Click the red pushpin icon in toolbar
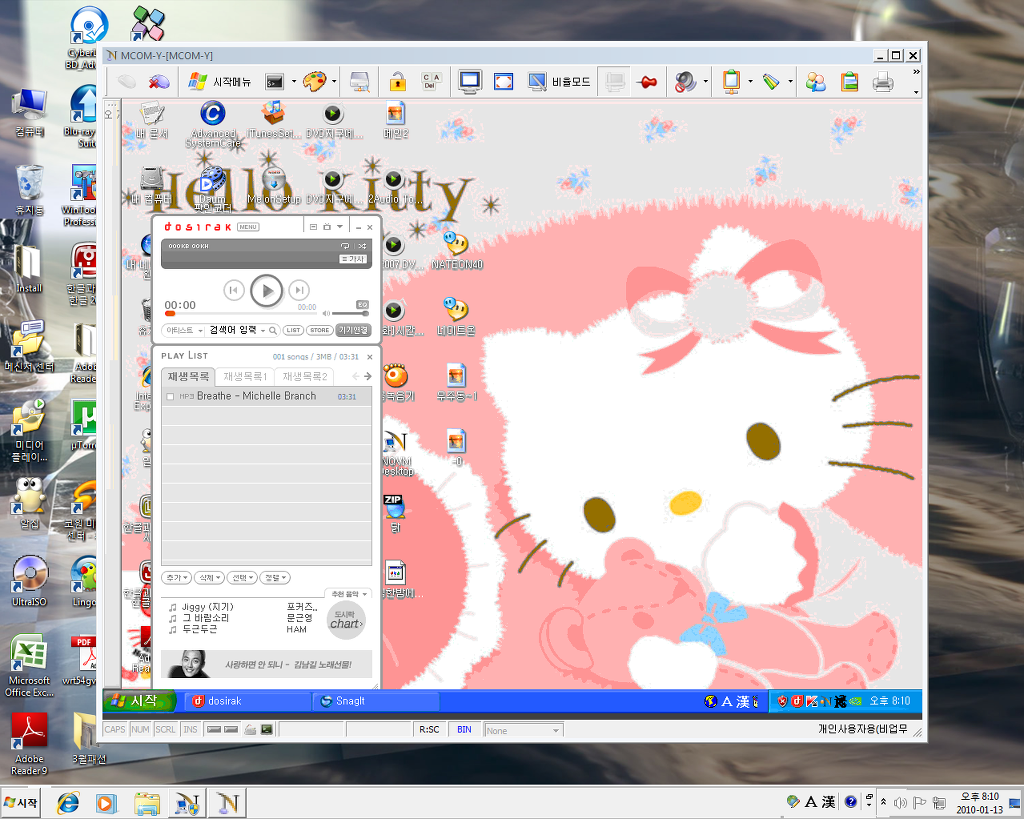 click(647, 82)
